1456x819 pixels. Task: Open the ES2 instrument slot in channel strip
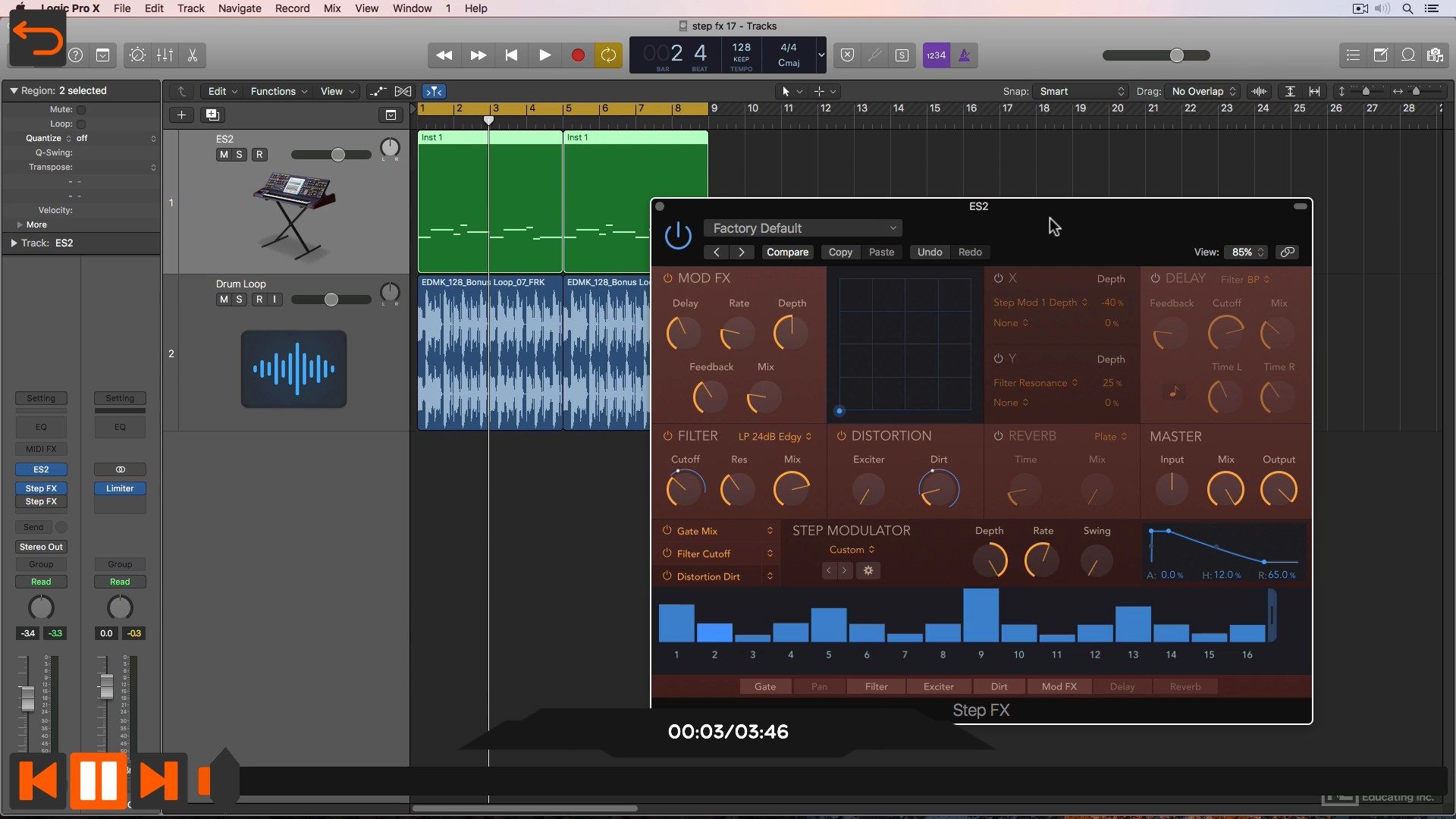[41, 470]
